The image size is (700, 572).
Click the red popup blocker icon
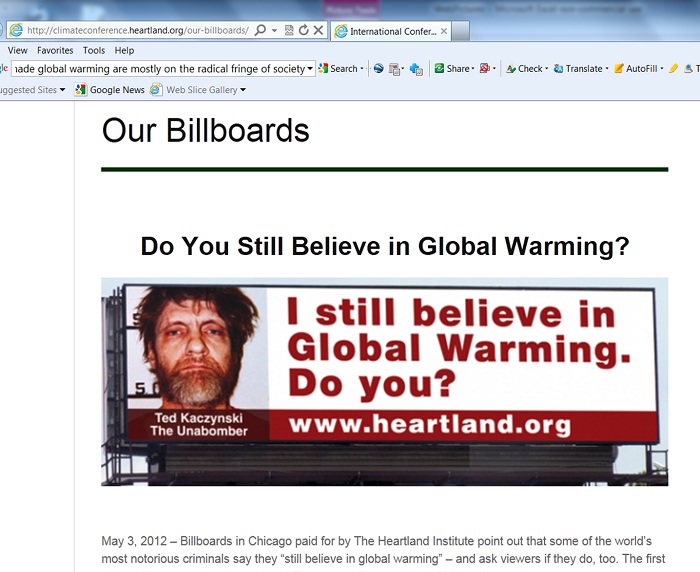(484, 68)
